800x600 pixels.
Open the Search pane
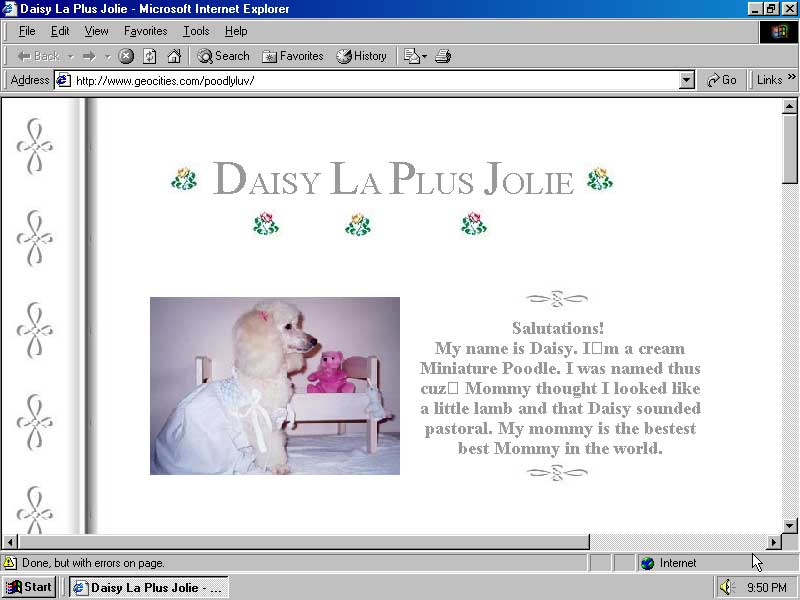coord(223,56)
